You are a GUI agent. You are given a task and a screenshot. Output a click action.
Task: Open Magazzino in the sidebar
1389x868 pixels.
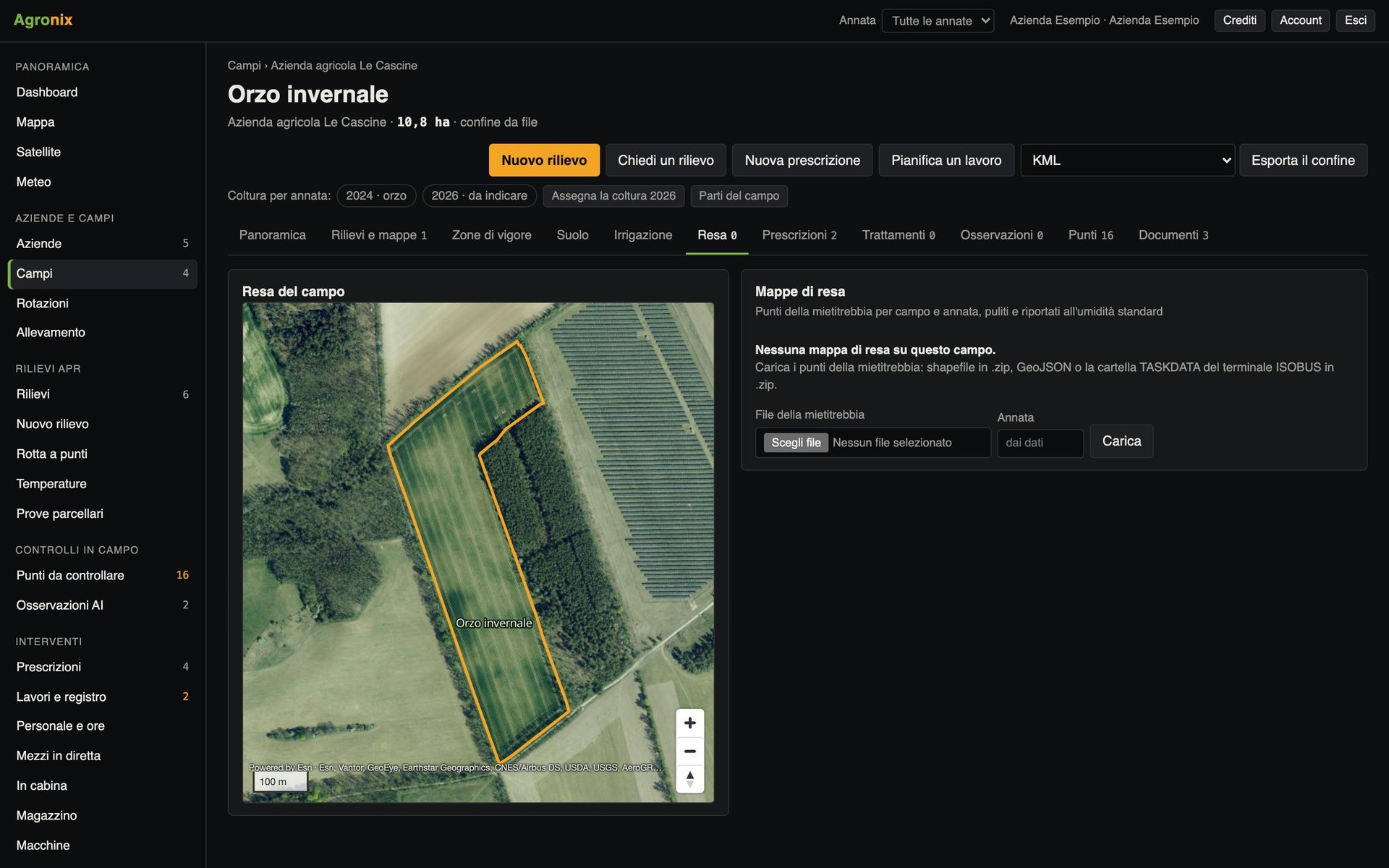(x=102, y=815)
